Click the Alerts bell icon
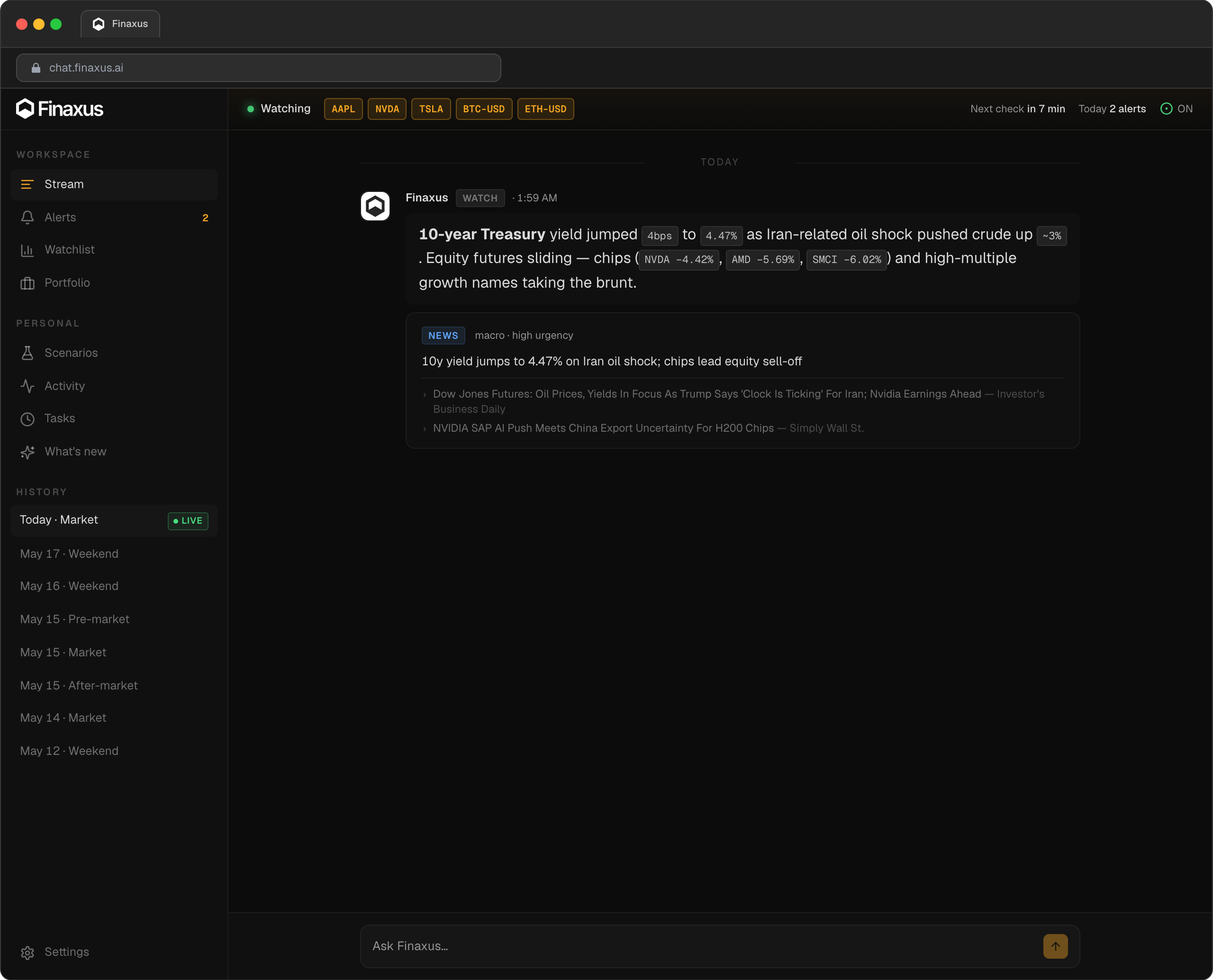1213x980 pixels. tap(27, 218)
